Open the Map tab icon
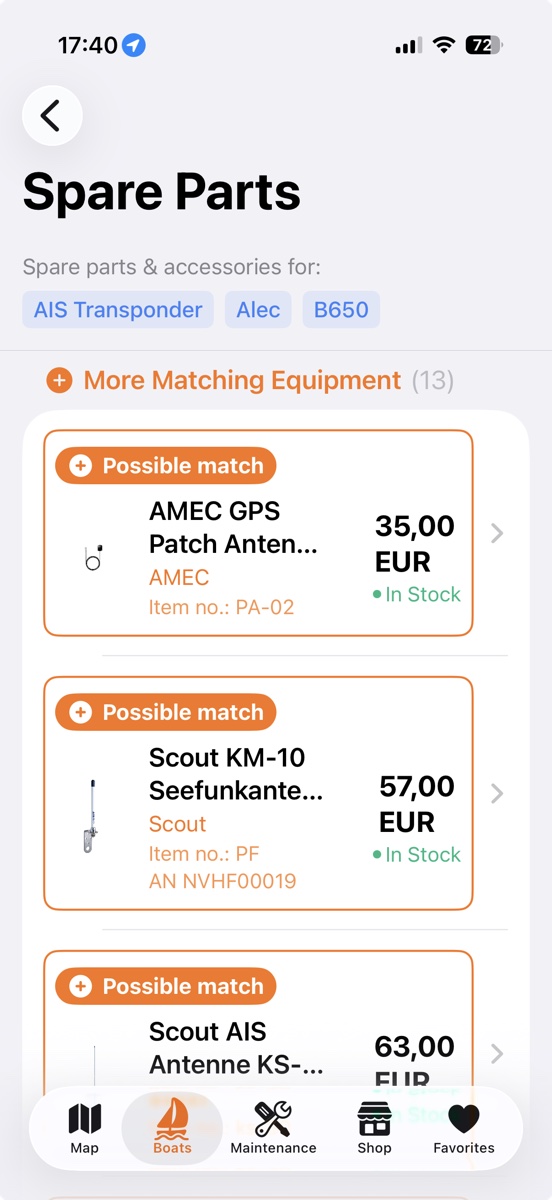Viewport: 552px width, 1200px height. 85,1118
